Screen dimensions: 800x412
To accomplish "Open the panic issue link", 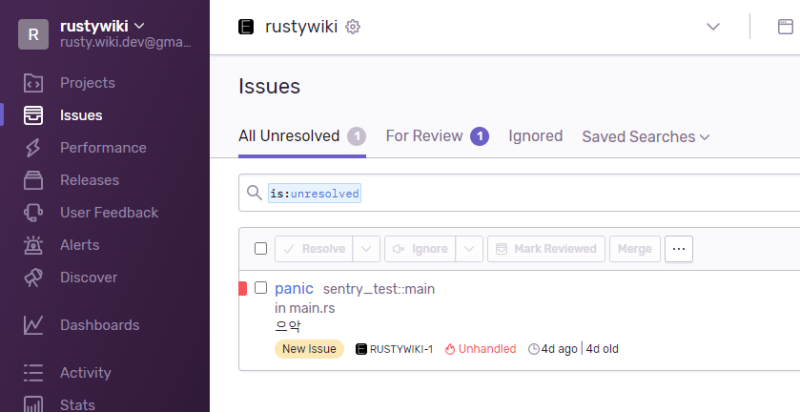I will (x=294, y=289).
